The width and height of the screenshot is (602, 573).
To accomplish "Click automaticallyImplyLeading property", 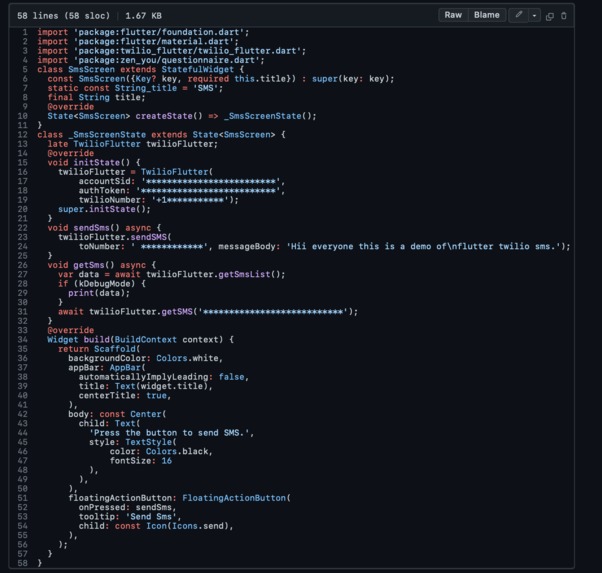I will coord(145,377).
